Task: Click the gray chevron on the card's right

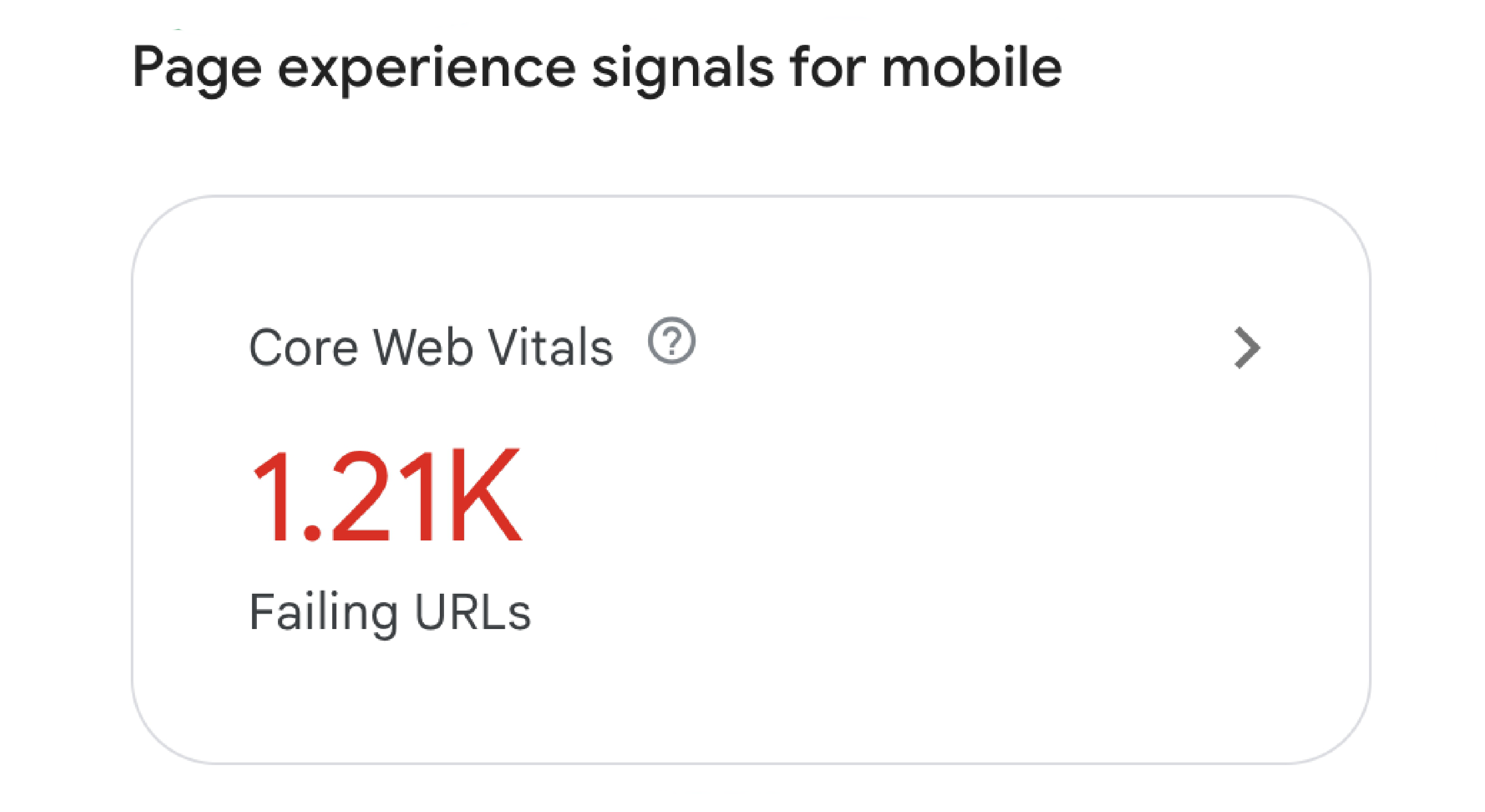Action: coord(1247,347)
